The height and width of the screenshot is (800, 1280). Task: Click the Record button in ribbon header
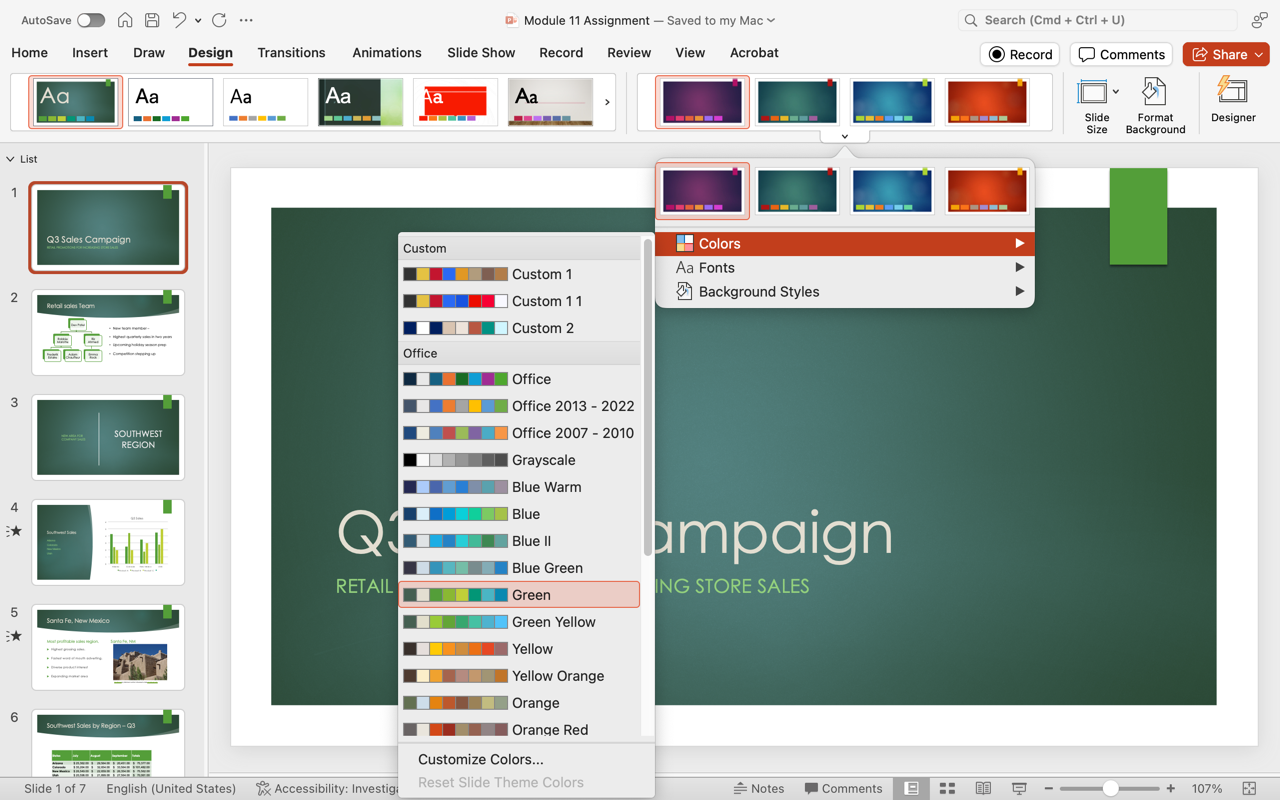1020,54
